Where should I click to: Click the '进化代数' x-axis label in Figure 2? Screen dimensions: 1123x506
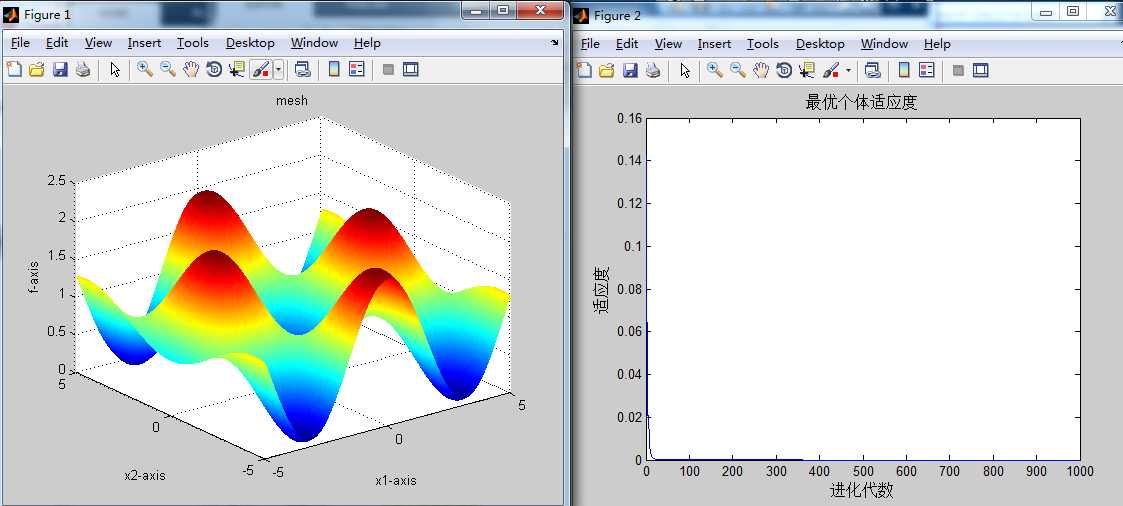click(x=862, y=490)
